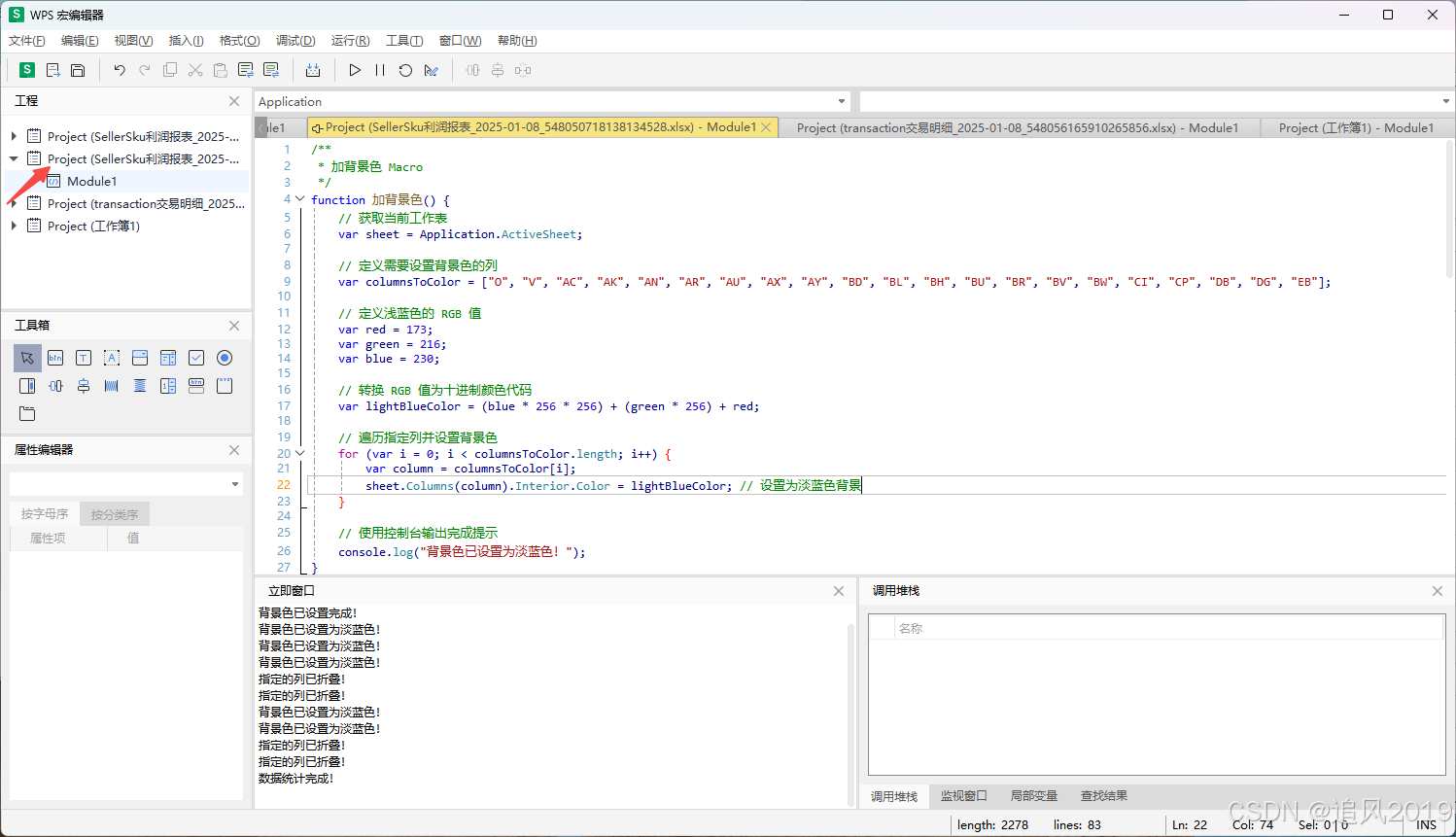Click the 名称 column header in call stack
The image size is (1456, 837).
pos(1169,628)
